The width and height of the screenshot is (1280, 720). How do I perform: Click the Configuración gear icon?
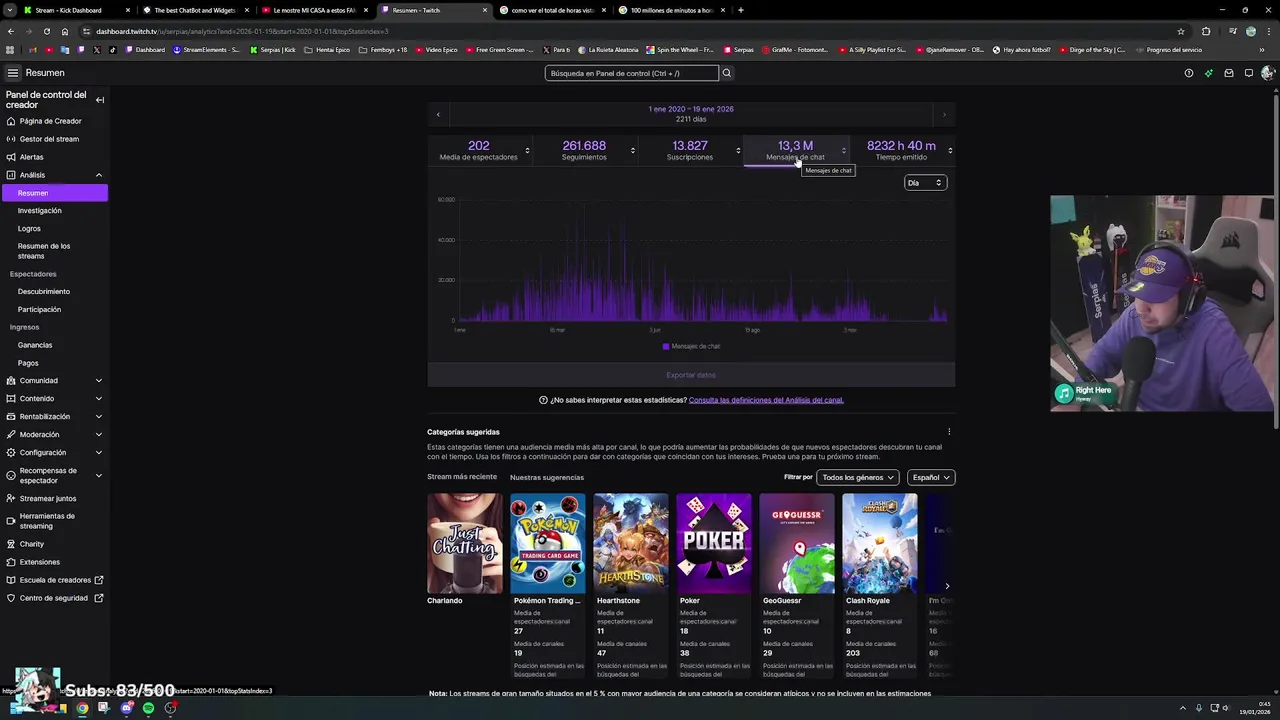click(11, 453)
